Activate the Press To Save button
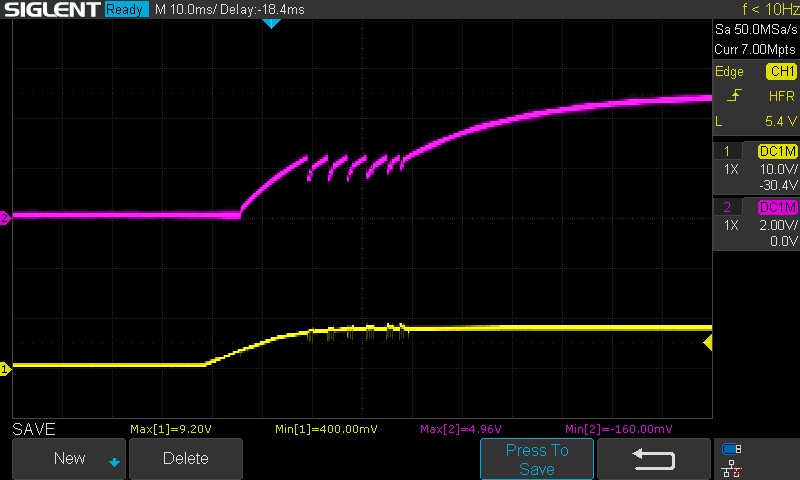The width and height of the screenshot is (800, 480). coord(537,459)
